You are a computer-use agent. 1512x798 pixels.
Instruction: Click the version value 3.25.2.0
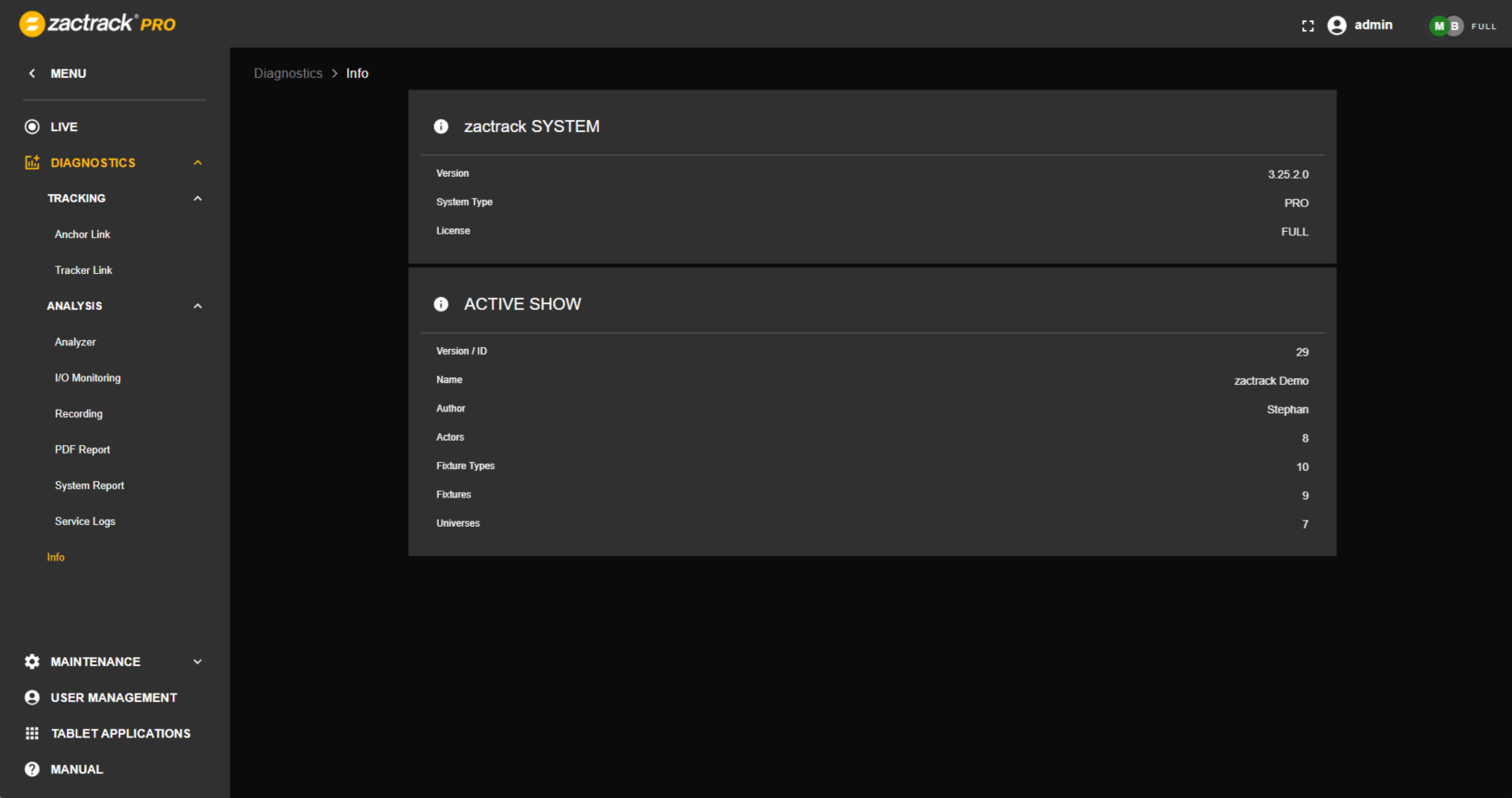pyautogui.click(x=1289, y=174)
